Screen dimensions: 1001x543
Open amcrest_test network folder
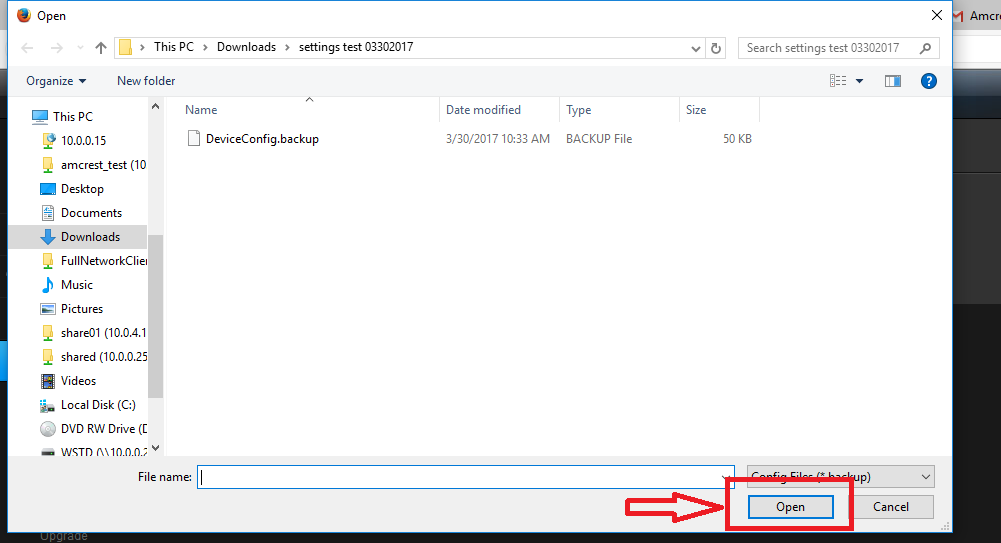103,165
